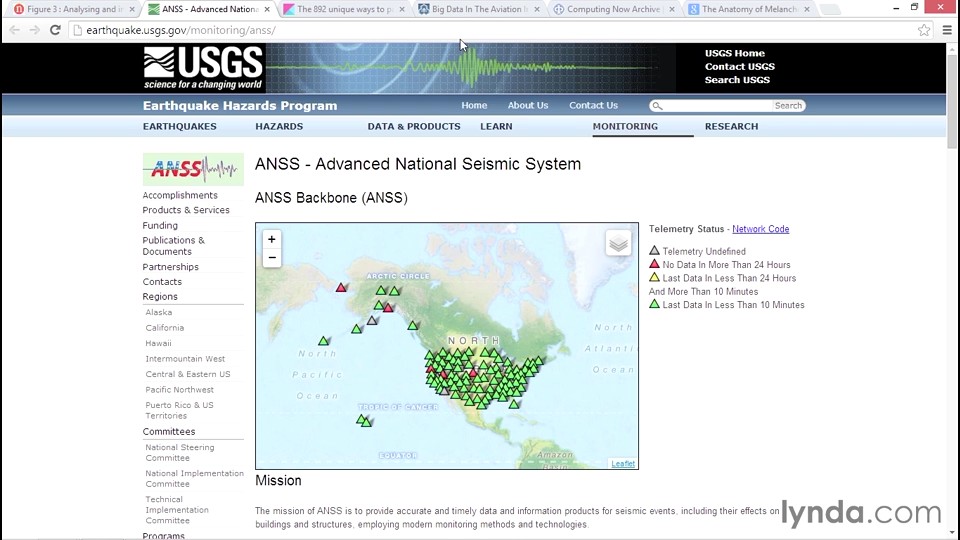Click the gray station triangle in southern Alaska

(372, 320)
